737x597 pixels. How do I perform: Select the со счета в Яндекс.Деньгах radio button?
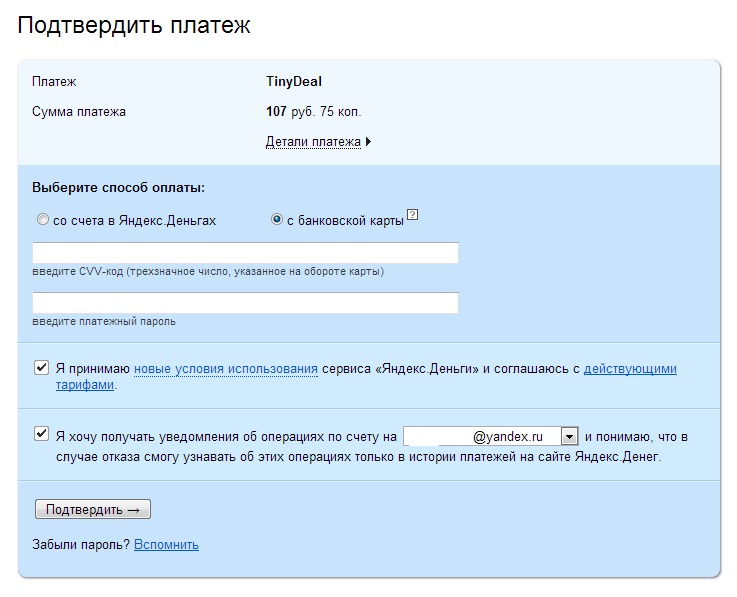[42, 220]
